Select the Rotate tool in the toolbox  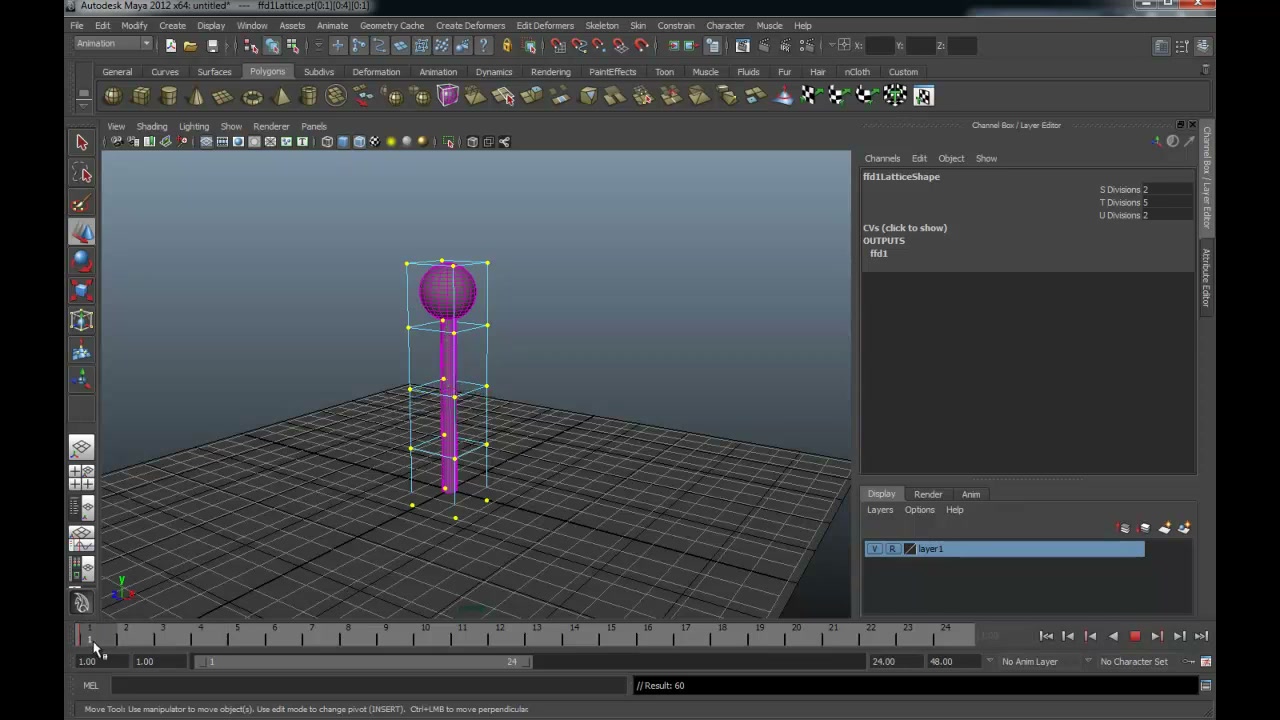(x=82, y=262)
